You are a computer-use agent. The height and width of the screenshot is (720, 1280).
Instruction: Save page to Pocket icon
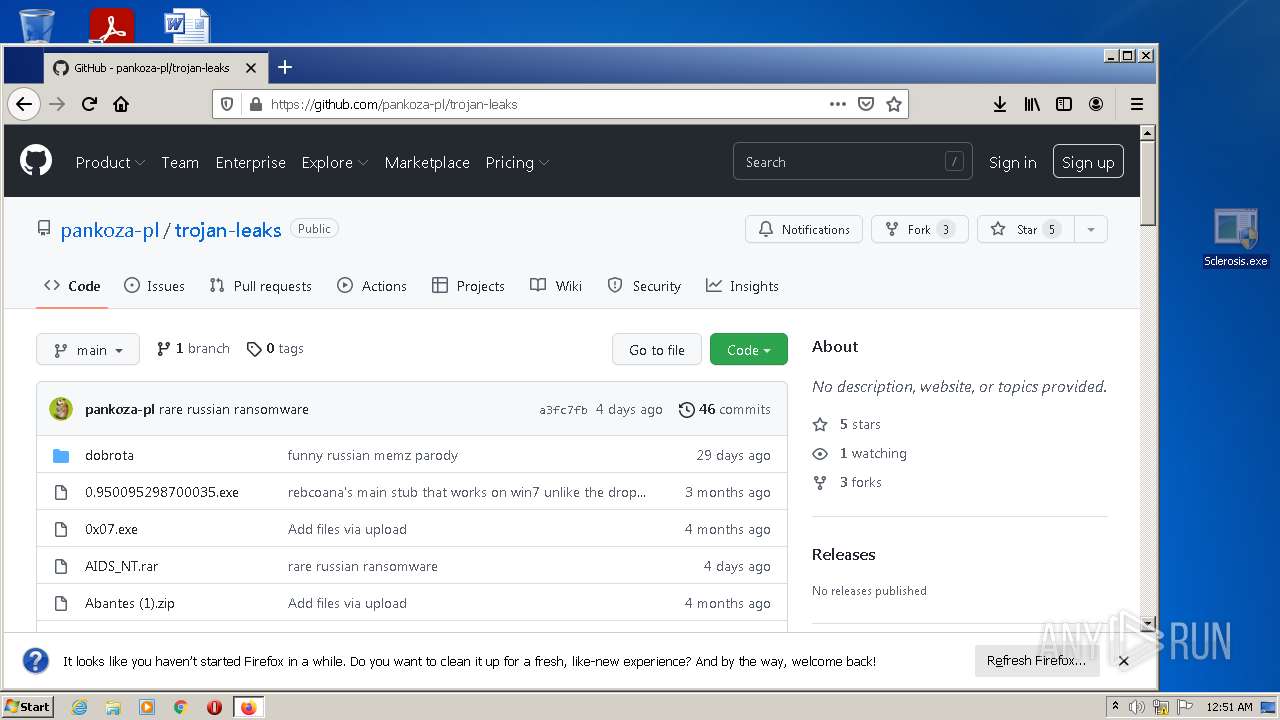pyautogui.click(x=866, y=104)
